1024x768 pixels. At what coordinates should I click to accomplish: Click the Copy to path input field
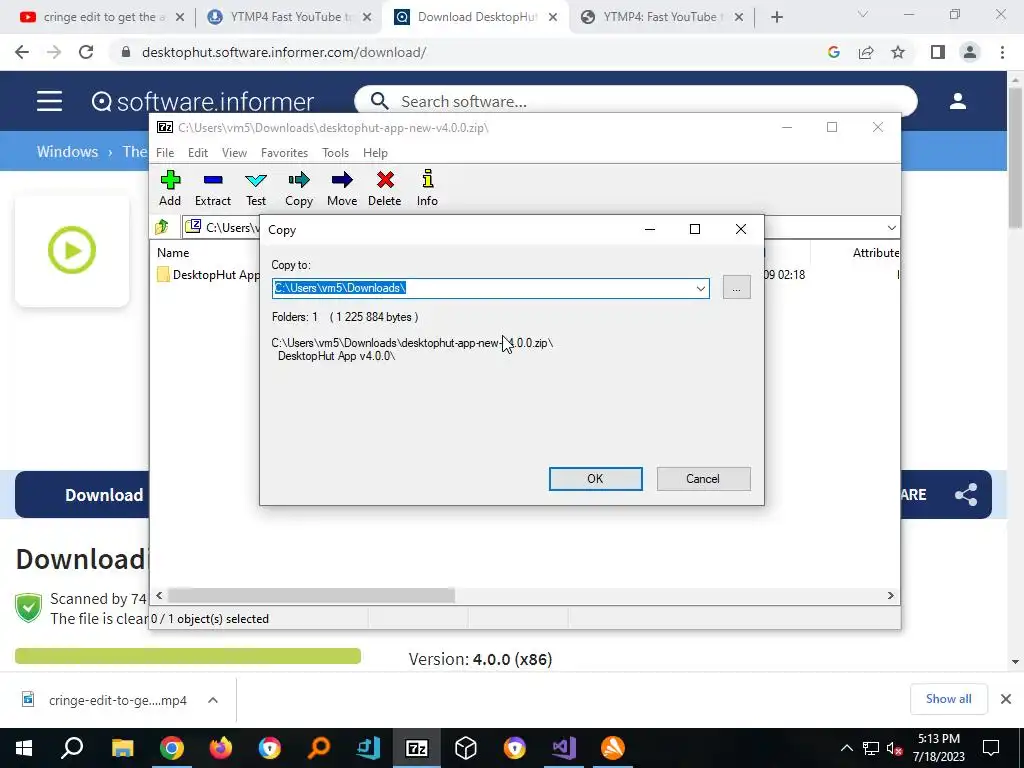click(x=483, y=288)
